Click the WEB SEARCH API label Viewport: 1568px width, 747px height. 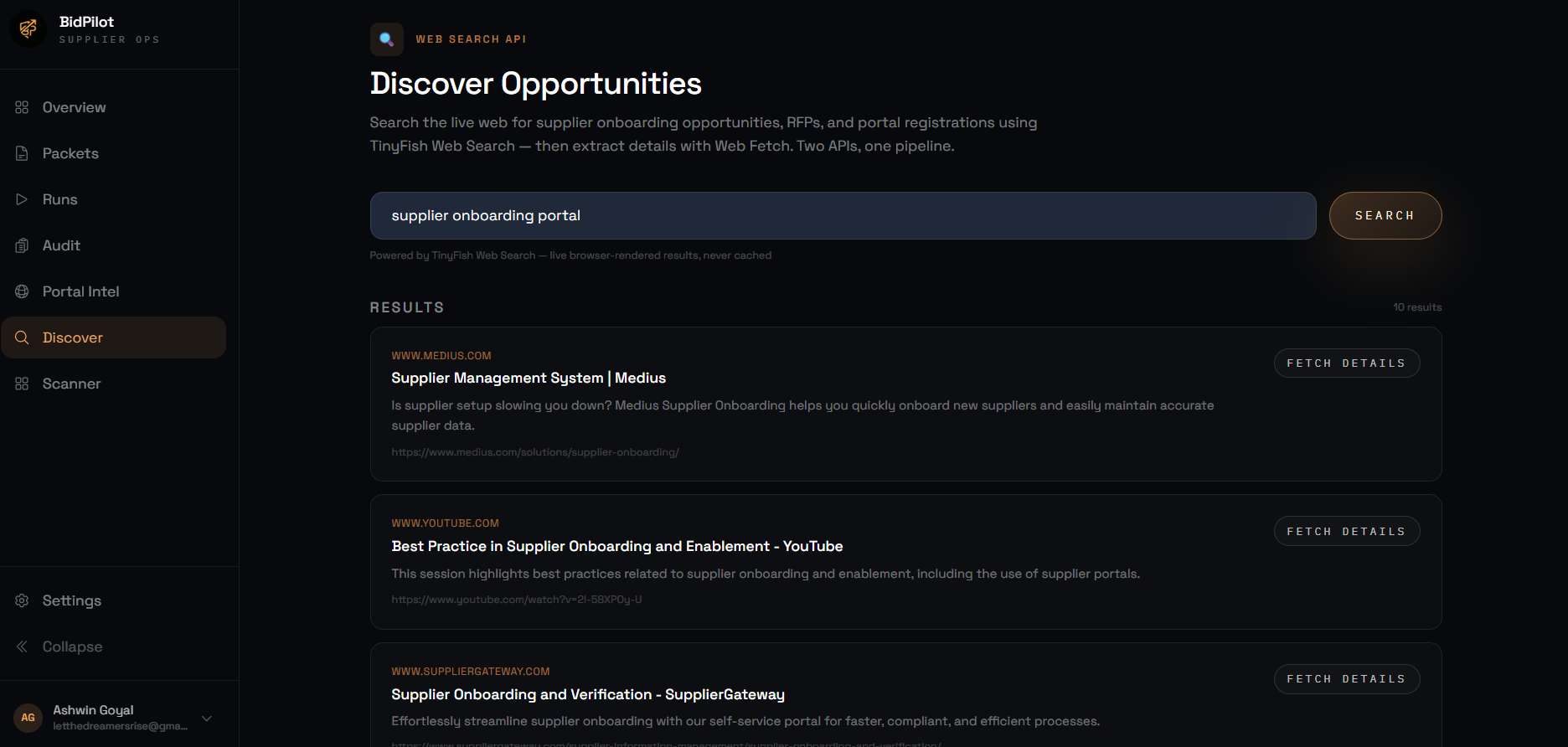pos(472,39)
